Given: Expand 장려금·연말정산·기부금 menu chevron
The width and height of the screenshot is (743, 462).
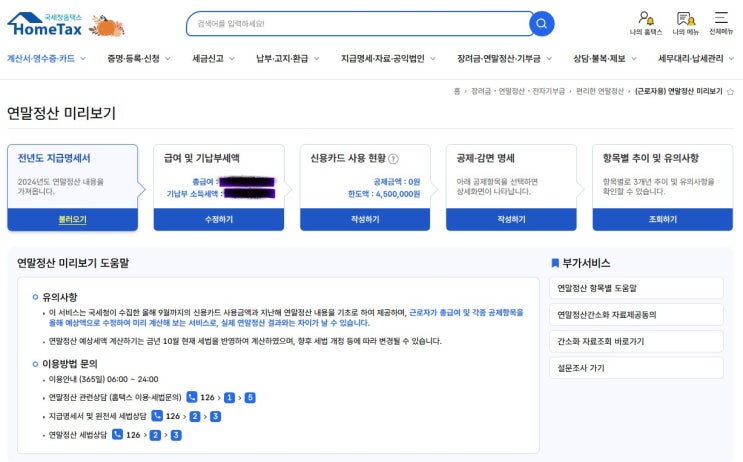Looking at the screenshot, I should point(549,59).
